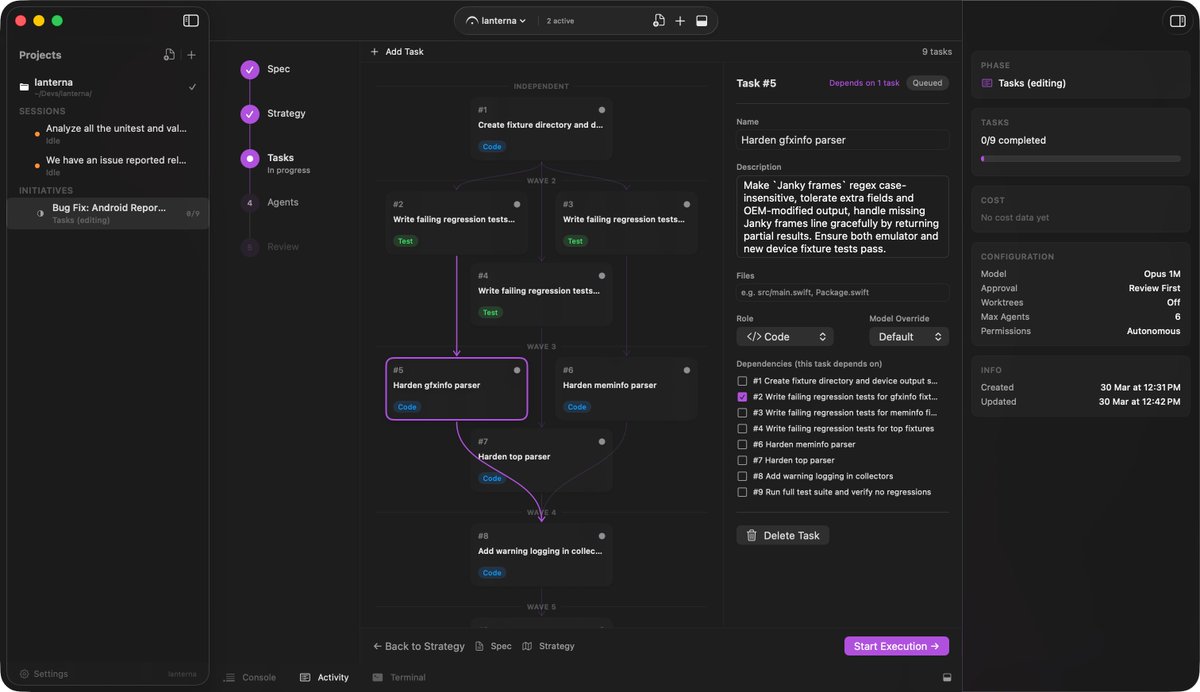Click the new document icon in top toolbar
This screenshot has width=1200, height=692.
tap(658, 20)
